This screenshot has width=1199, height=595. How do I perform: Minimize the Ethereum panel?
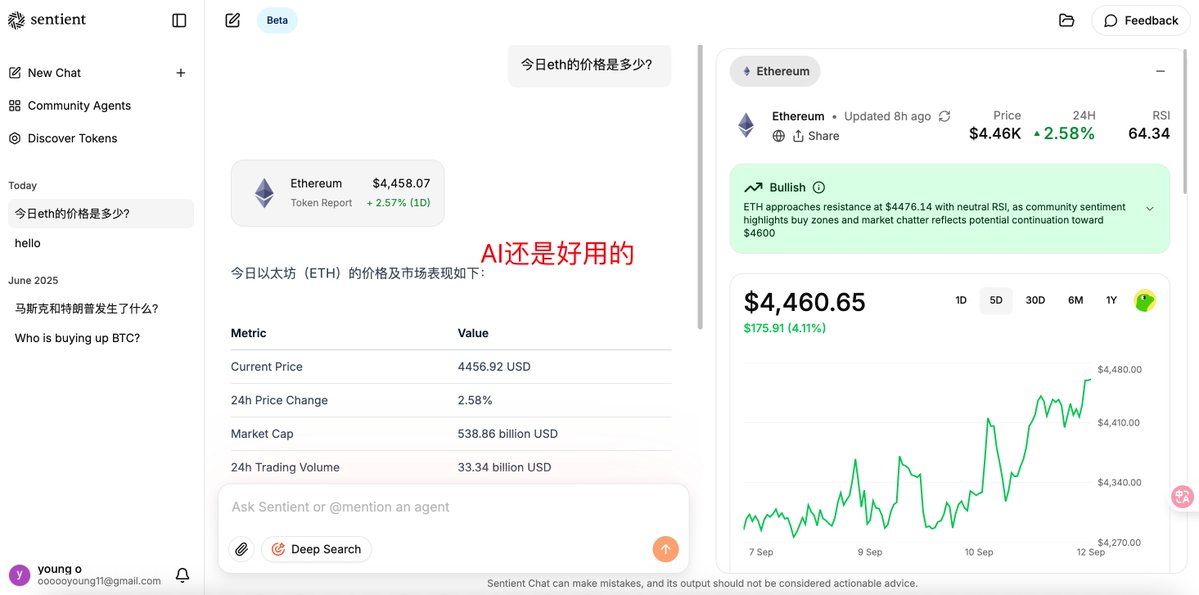1160,71
